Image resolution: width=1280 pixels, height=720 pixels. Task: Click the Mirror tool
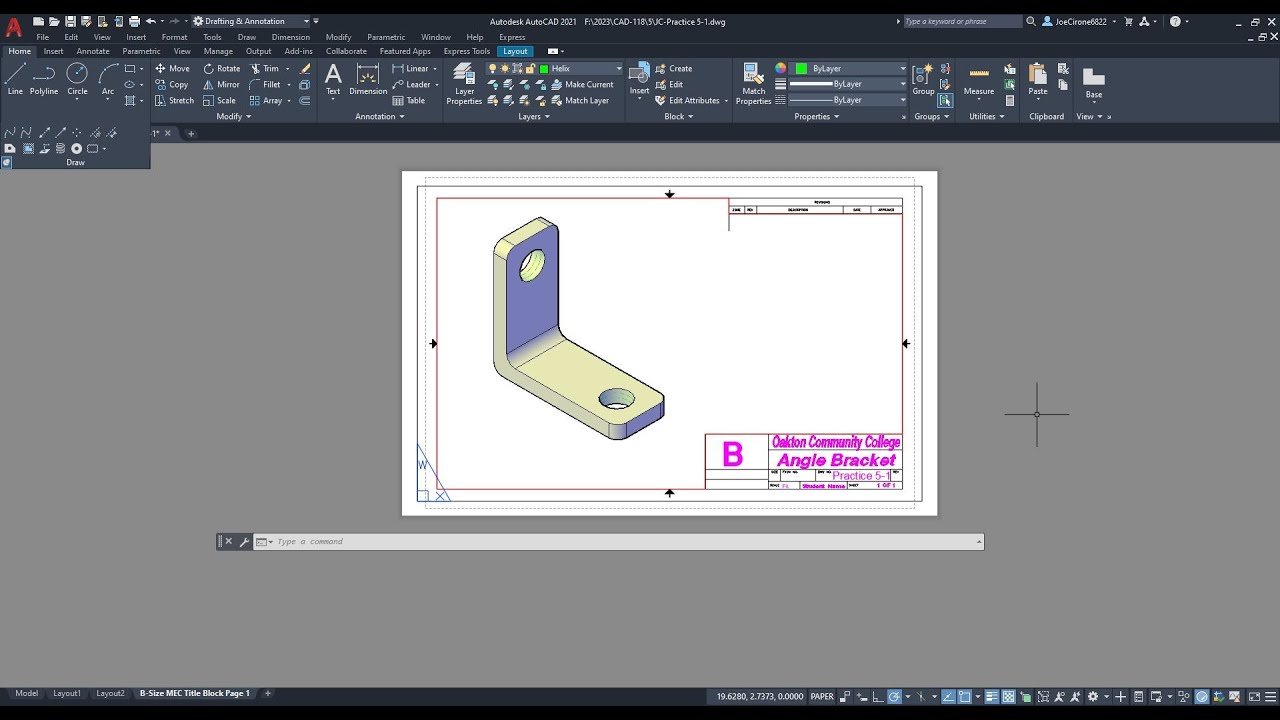click(222, 85)
